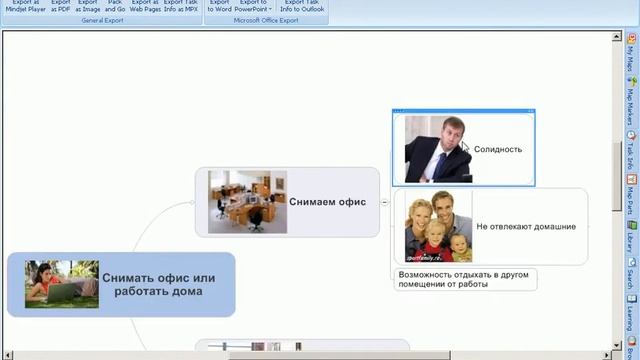Click the horizontal scrollbar thumb
The image size is (640, 360).
click(x=339, y=355)
